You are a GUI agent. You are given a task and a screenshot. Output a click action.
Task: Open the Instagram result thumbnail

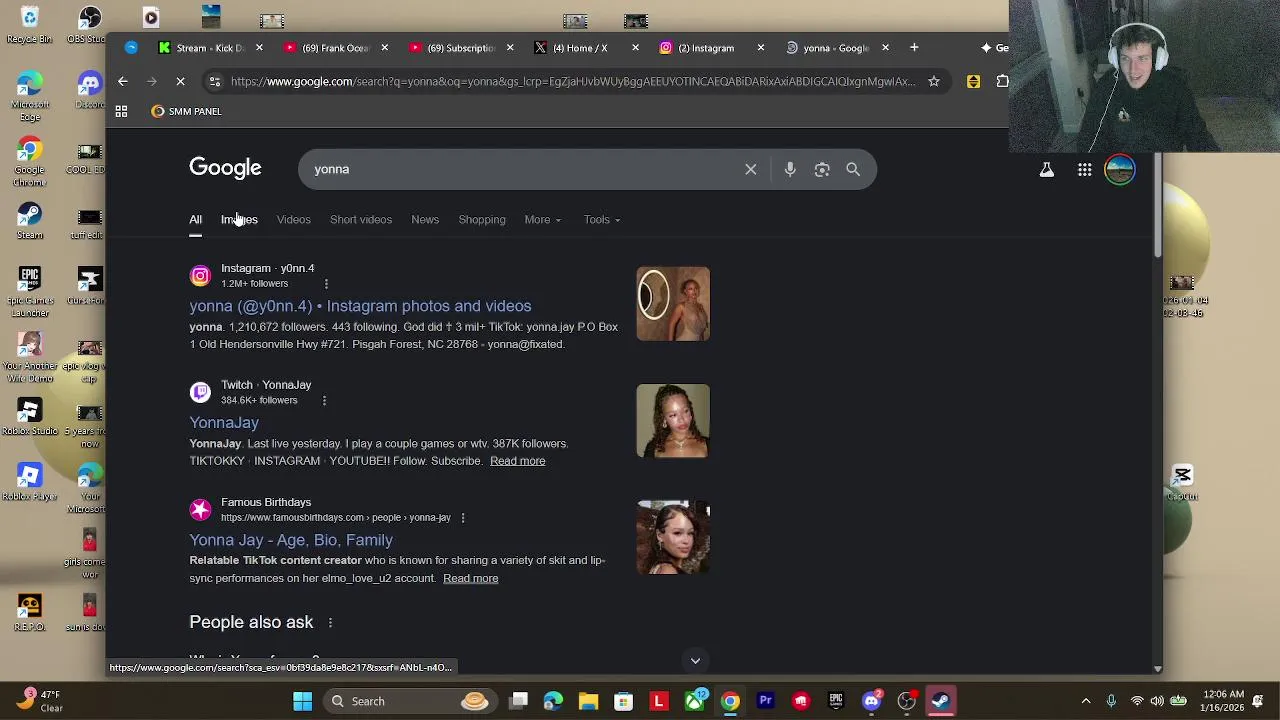click(673, 304)
